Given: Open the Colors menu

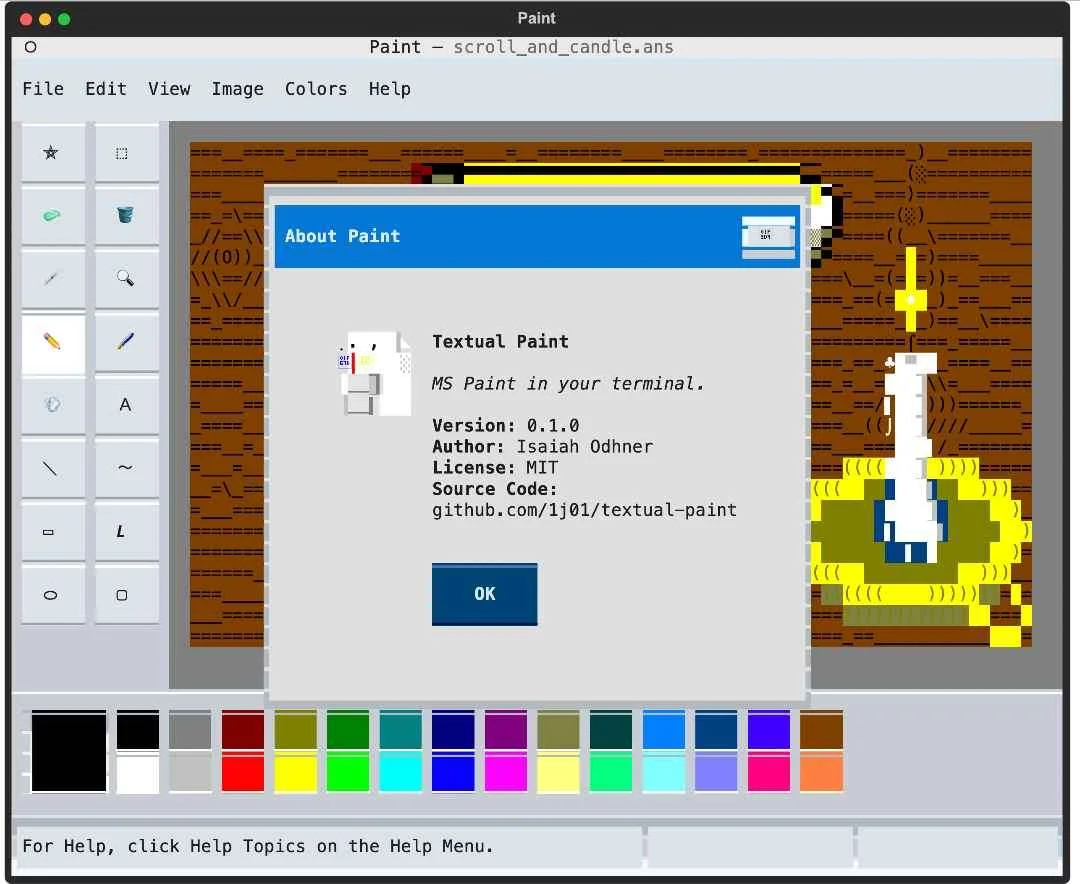Looking at the screenshot, I should [316, 89].
